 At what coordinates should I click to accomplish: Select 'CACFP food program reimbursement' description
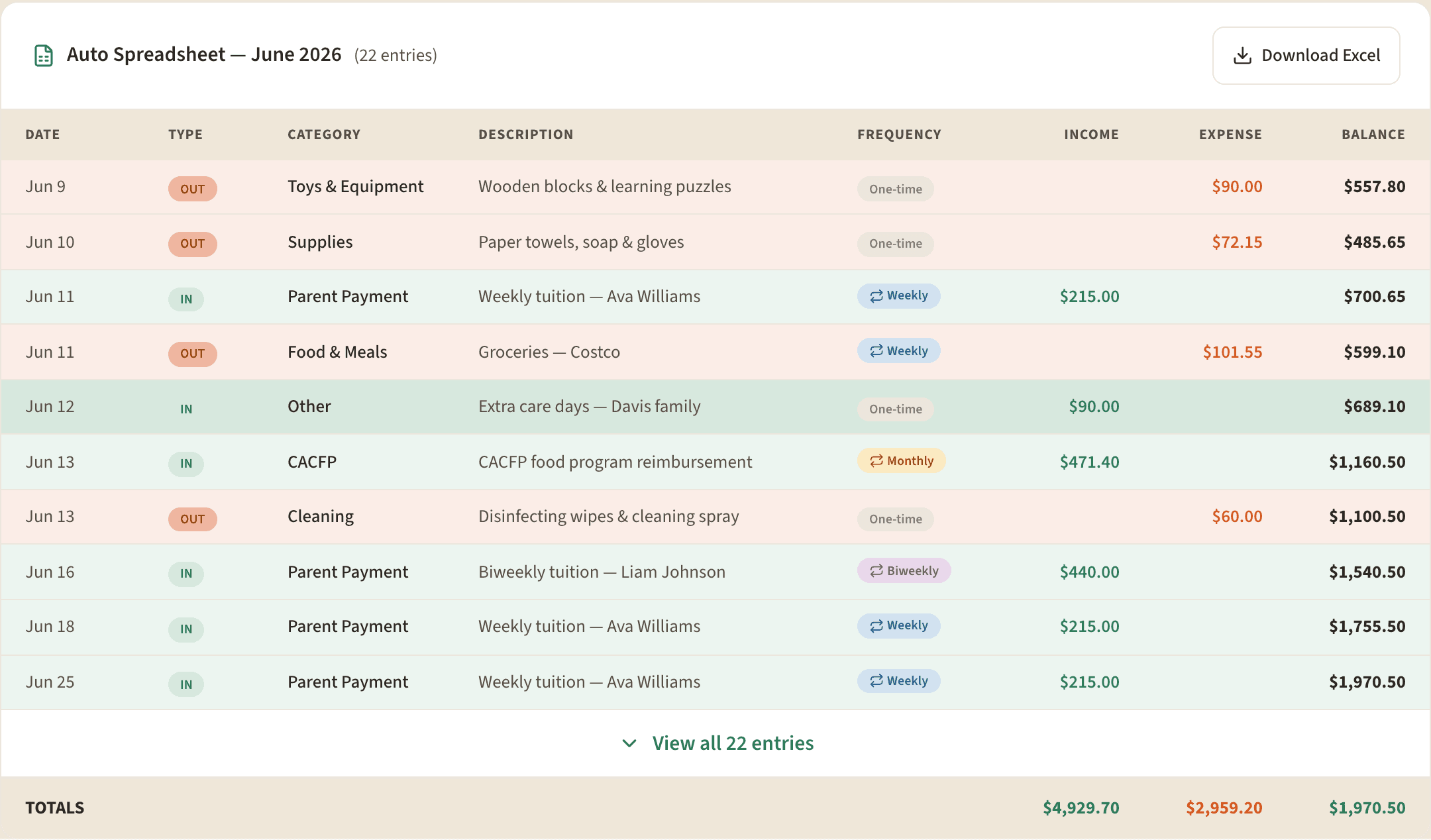[615, 462]
